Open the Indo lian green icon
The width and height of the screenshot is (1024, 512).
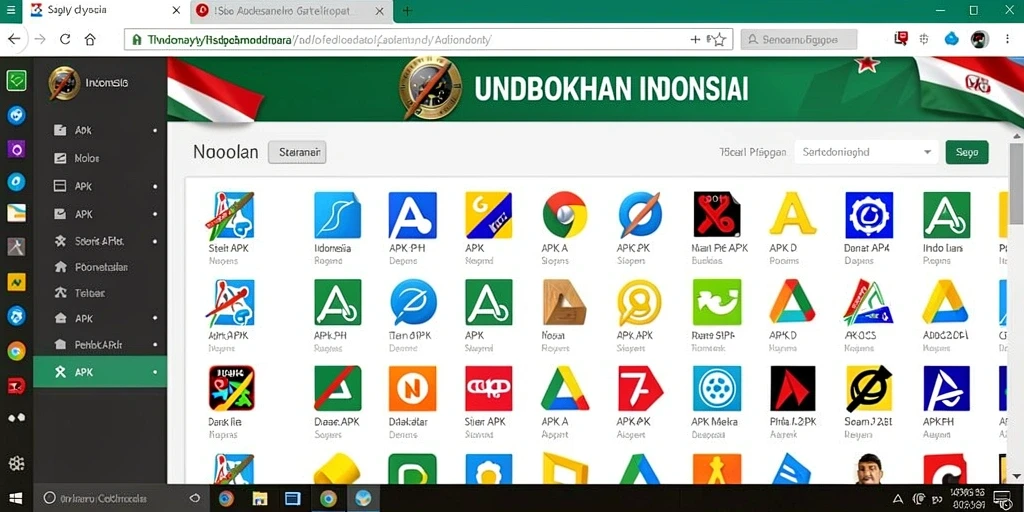pyautogui.click(x=946, y=215)
